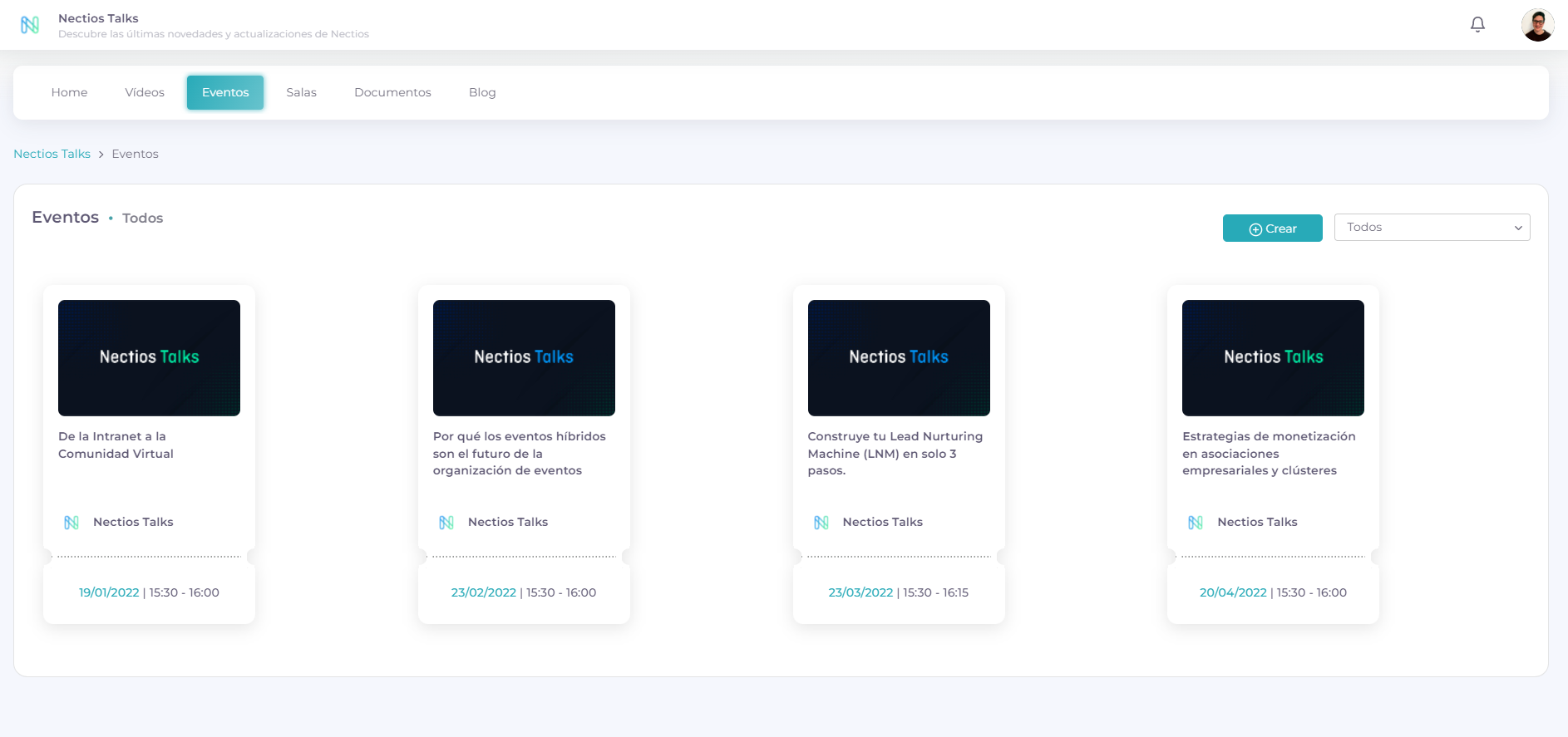Click the 'Descubre las últimas novedades' subtitle
Image resolution: width=1568 pixels, height=737 pixels.
(x=214, y=34)
